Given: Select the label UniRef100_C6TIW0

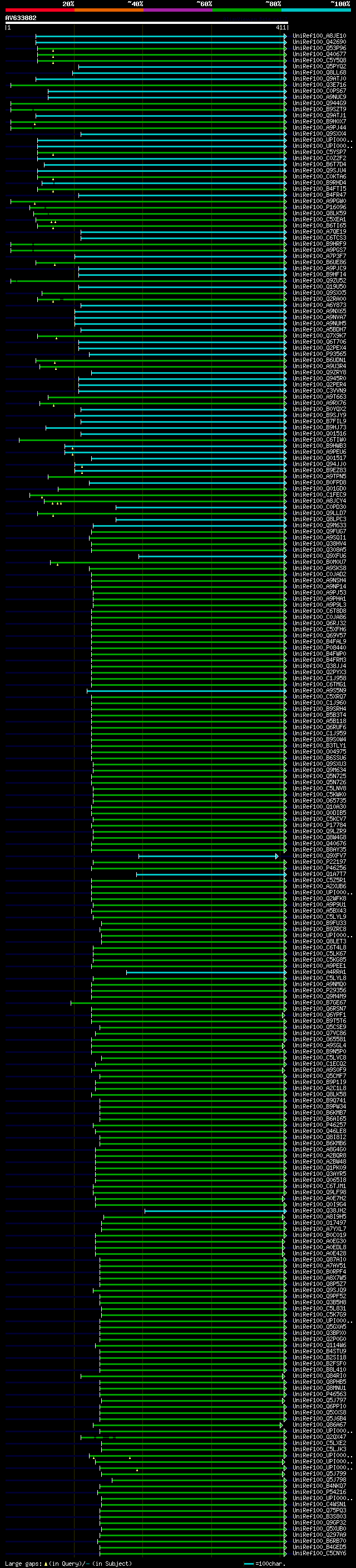Looking at the screenshot, I should 319,439.
